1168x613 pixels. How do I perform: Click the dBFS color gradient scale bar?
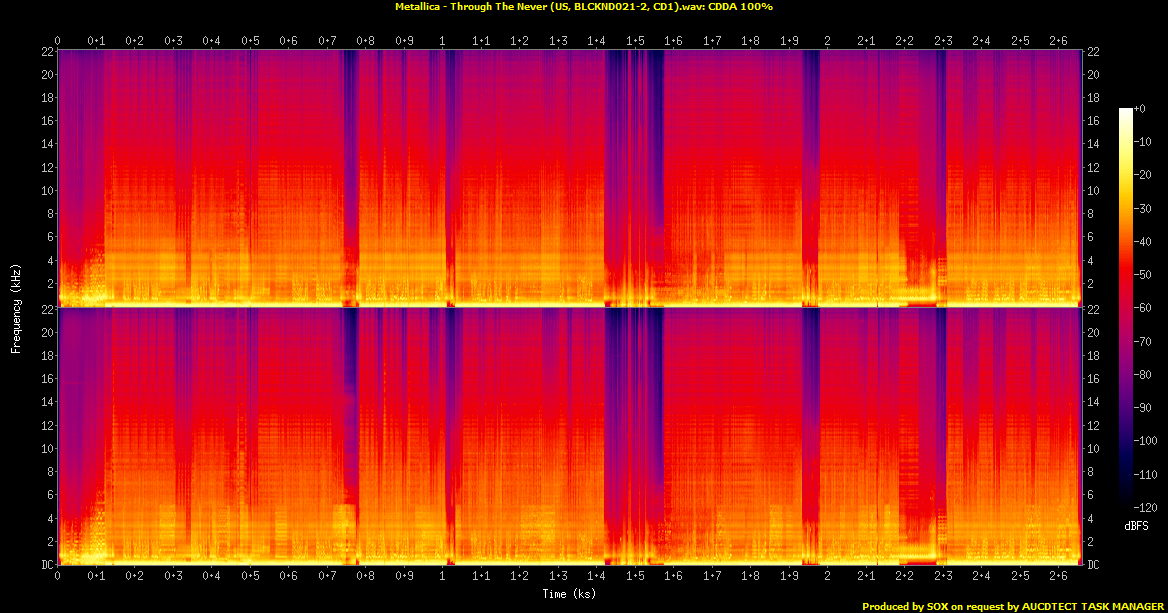pyautogui.click(x=1126, y=308)
